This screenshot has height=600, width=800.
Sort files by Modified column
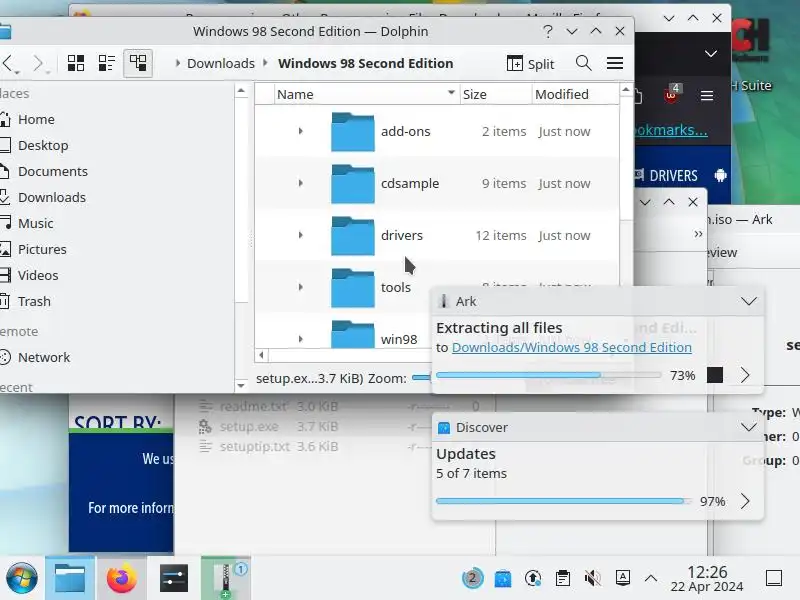[x=575, y=94]
